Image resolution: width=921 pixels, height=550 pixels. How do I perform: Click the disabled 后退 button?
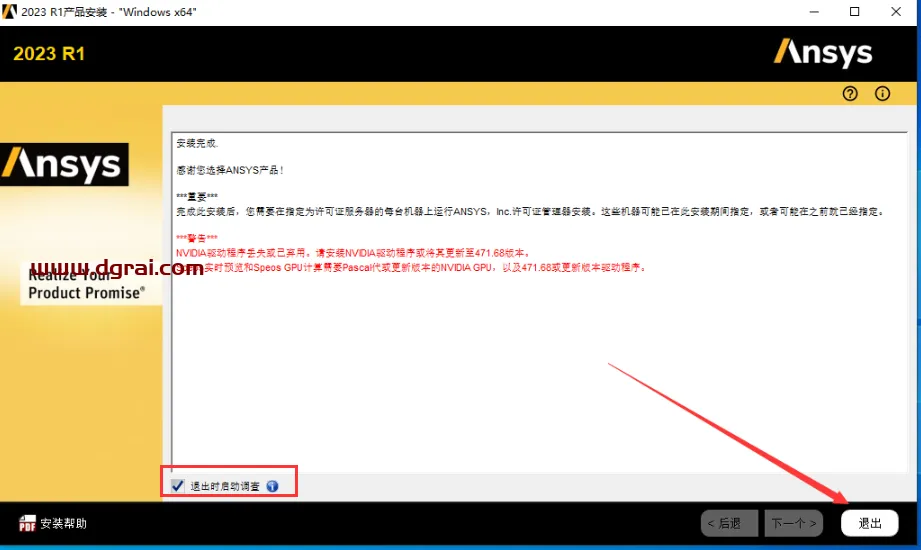(x=730, y=523)
